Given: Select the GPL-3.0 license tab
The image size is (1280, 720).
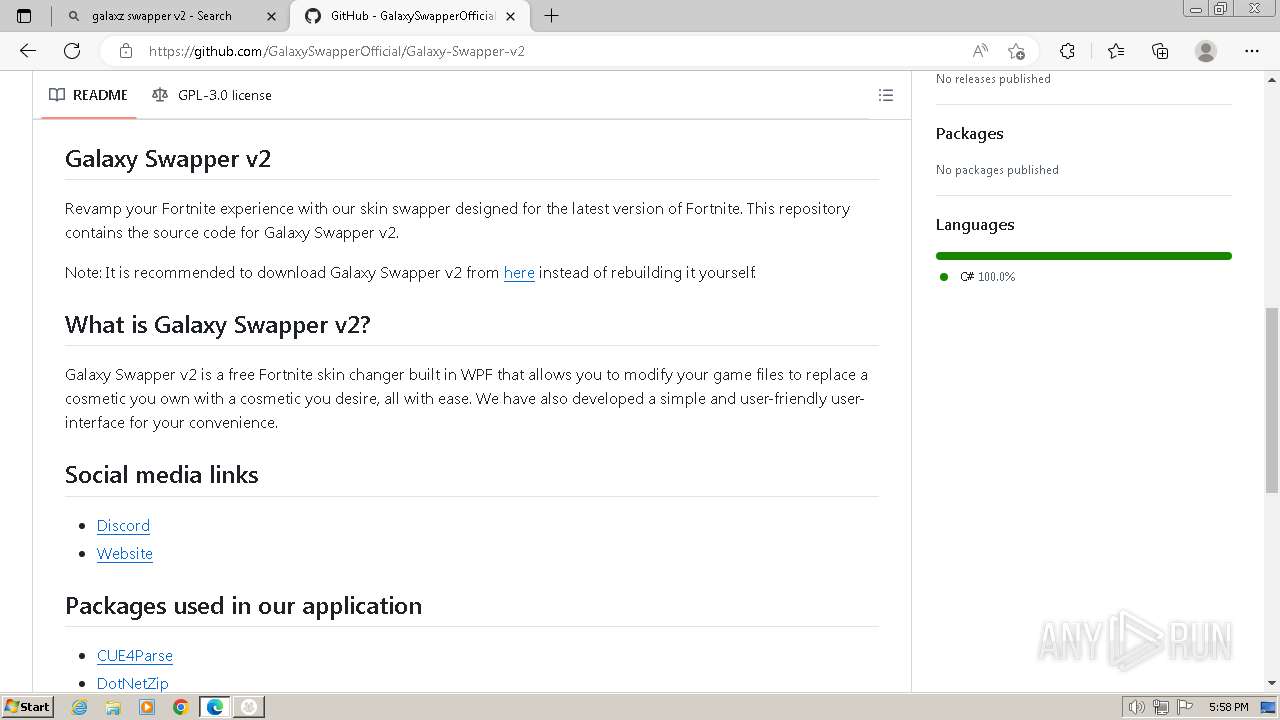Looking at the screenshot, I should click(x=212, y=95).
